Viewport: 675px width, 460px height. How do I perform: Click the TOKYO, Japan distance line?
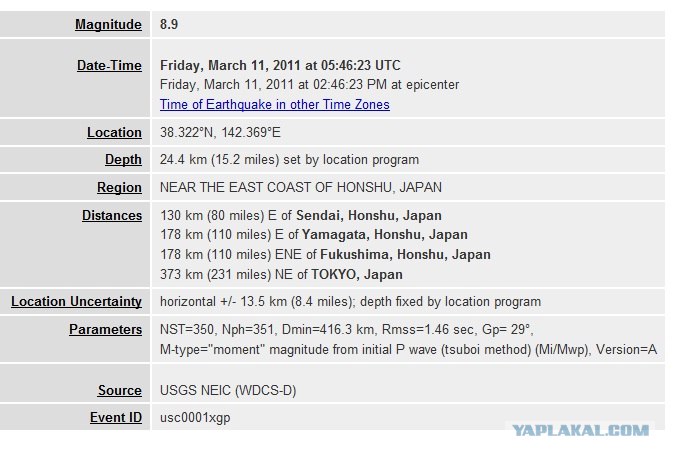(x=281, y=275)
